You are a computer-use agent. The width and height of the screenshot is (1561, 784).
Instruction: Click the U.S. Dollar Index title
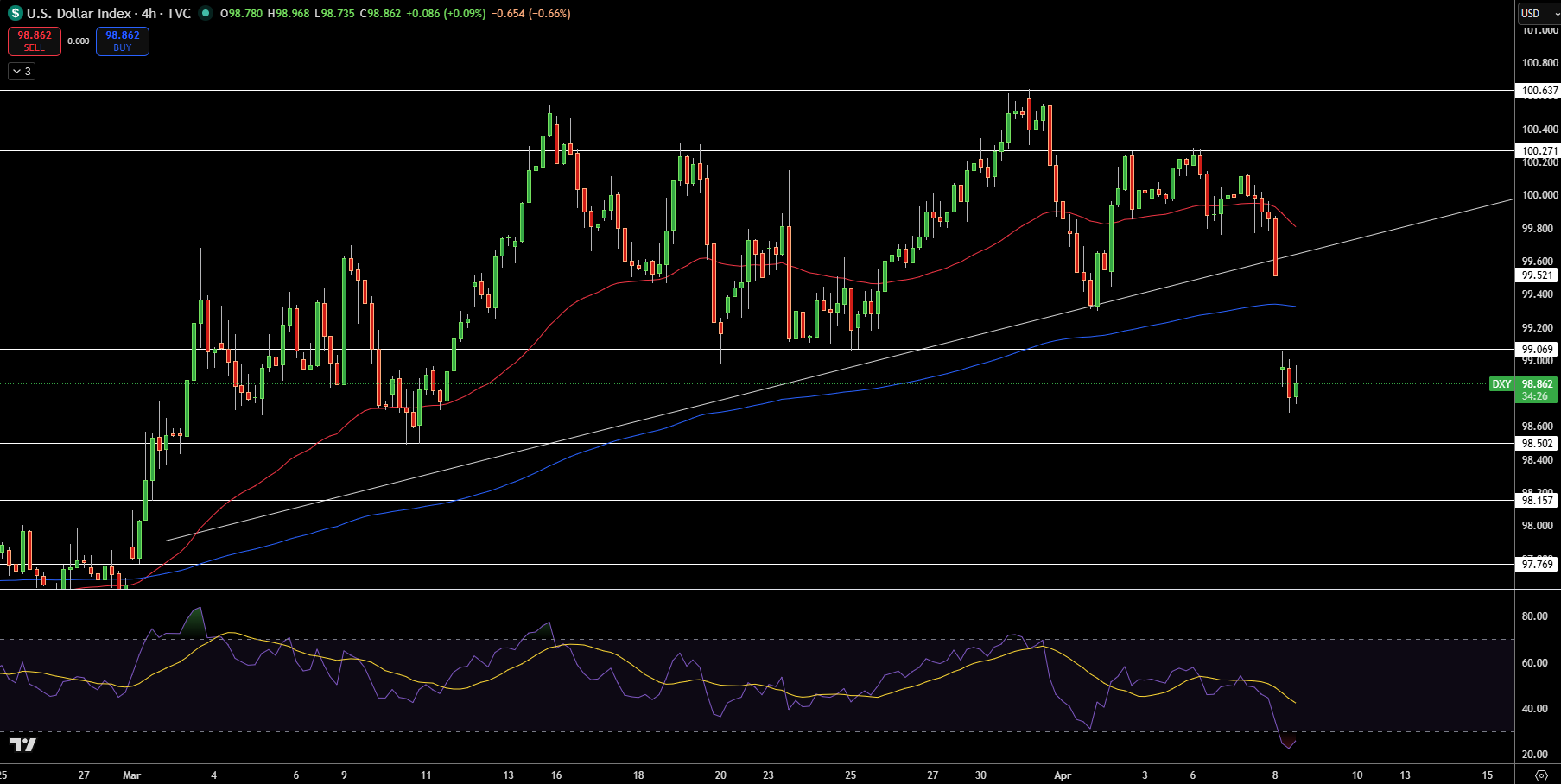point(79,13)
